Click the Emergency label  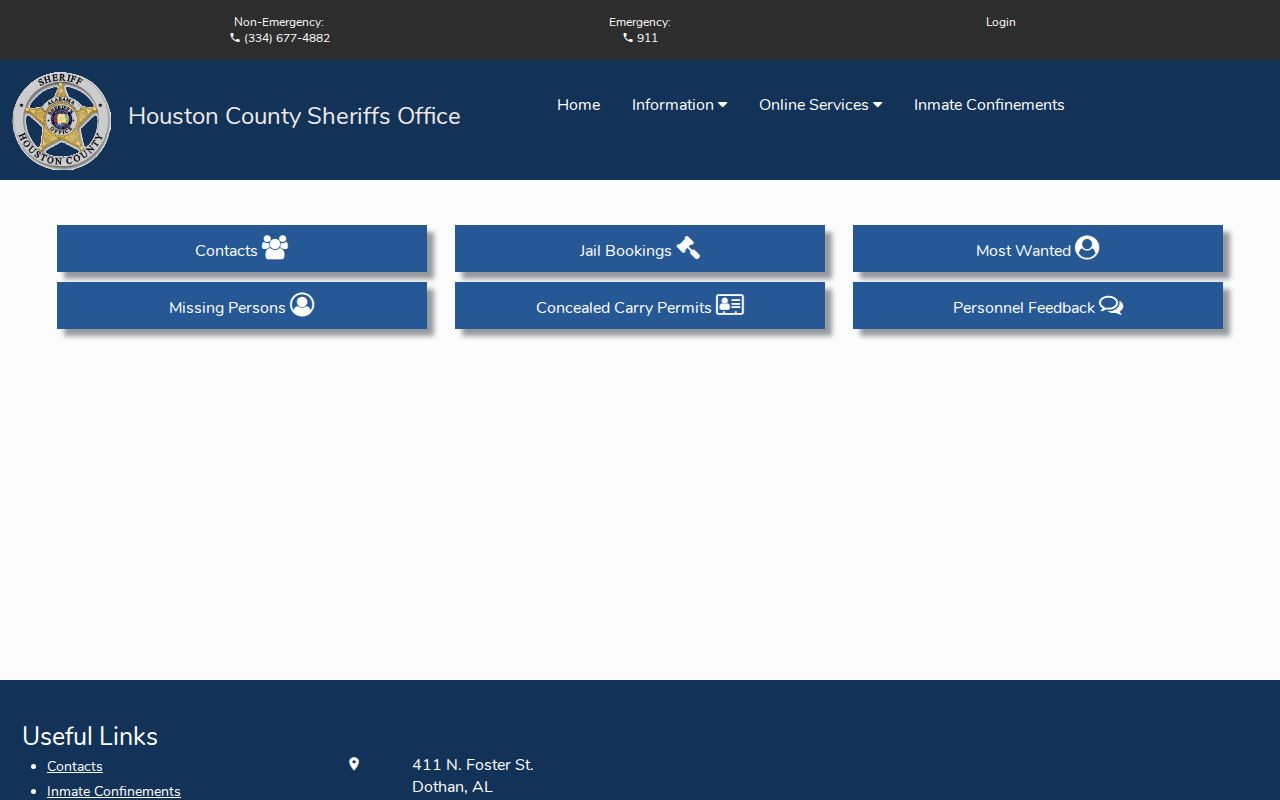tap(640, 22)
